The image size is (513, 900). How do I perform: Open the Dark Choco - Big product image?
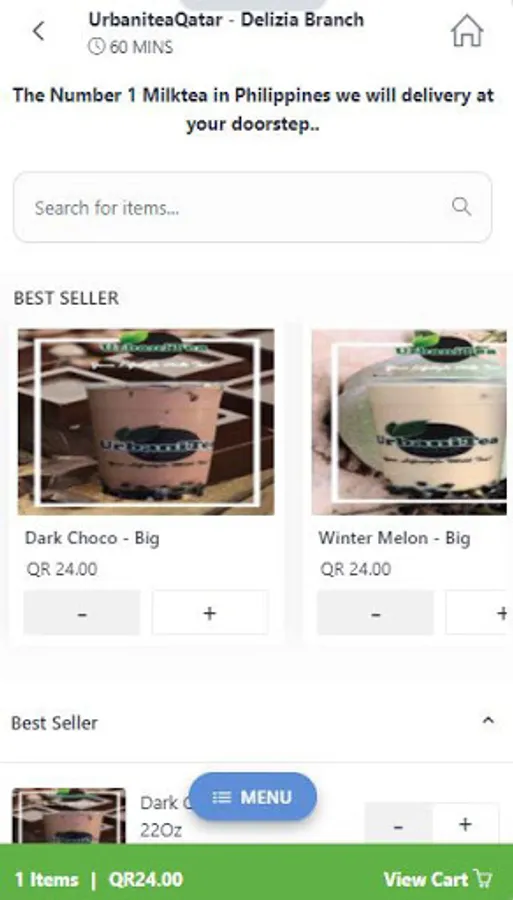pos(146,422)
